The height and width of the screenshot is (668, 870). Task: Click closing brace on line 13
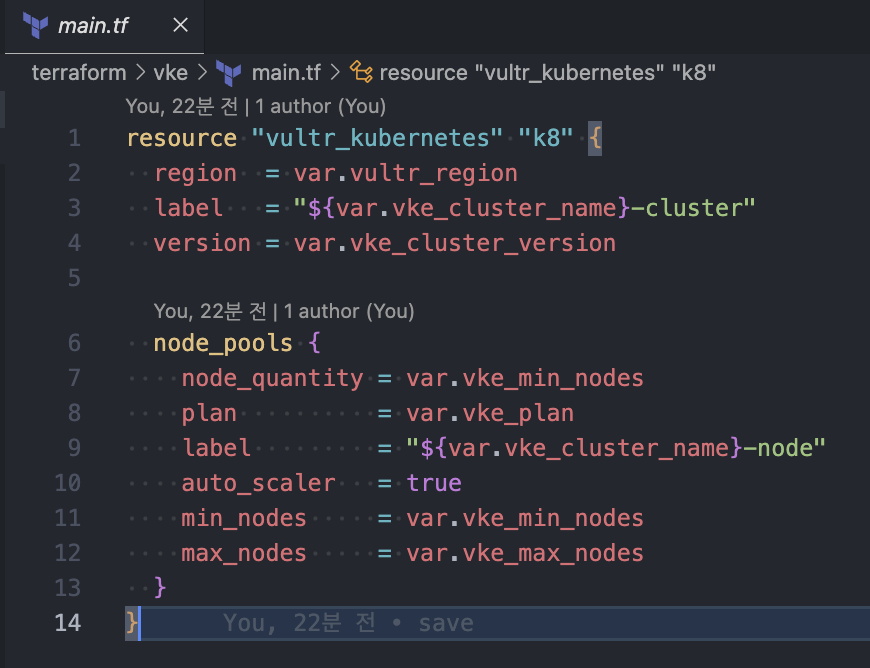coord(160,587)
